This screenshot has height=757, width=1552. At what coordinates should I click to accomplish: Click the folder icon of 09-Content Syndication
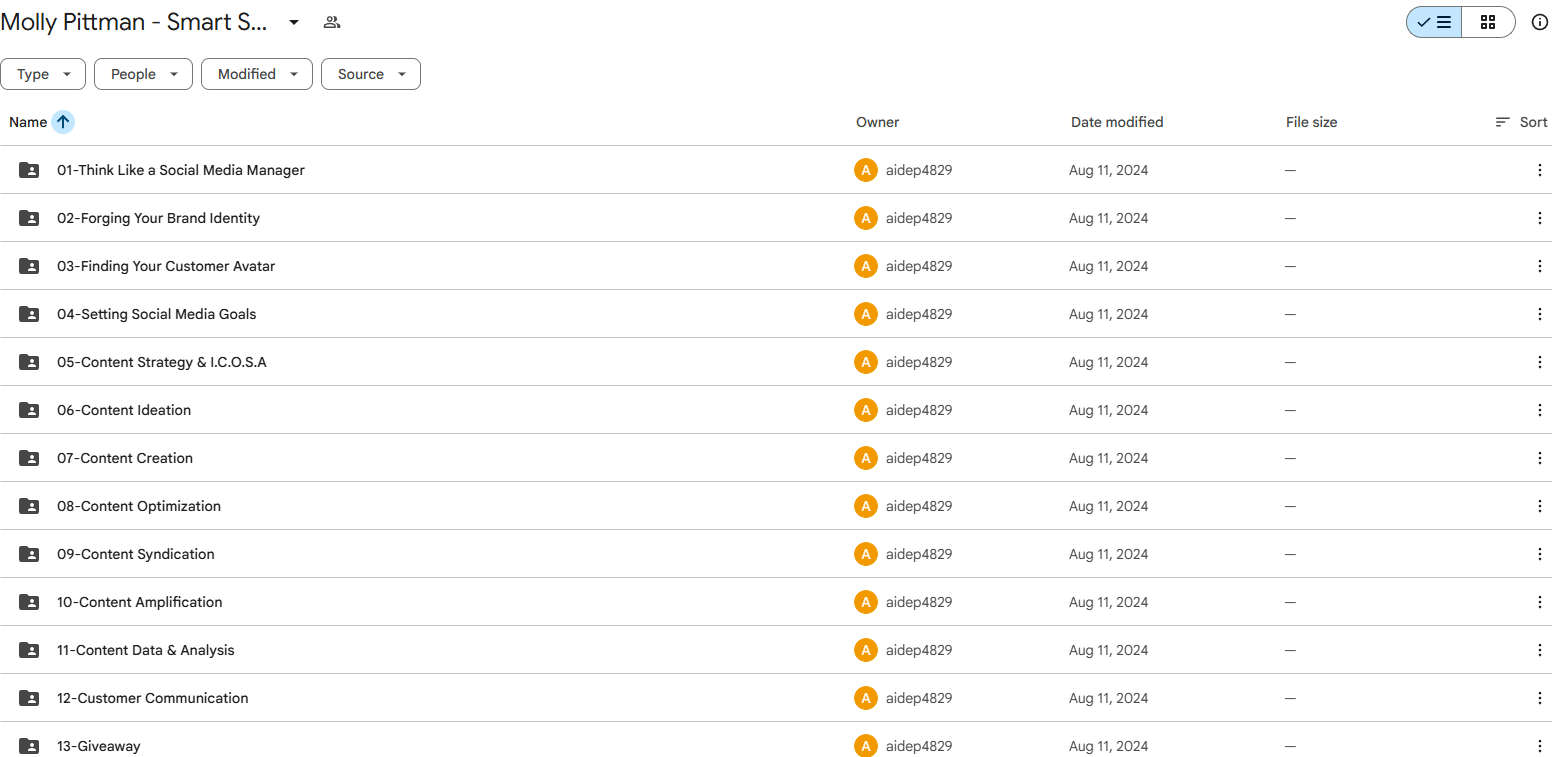point(29,554)
